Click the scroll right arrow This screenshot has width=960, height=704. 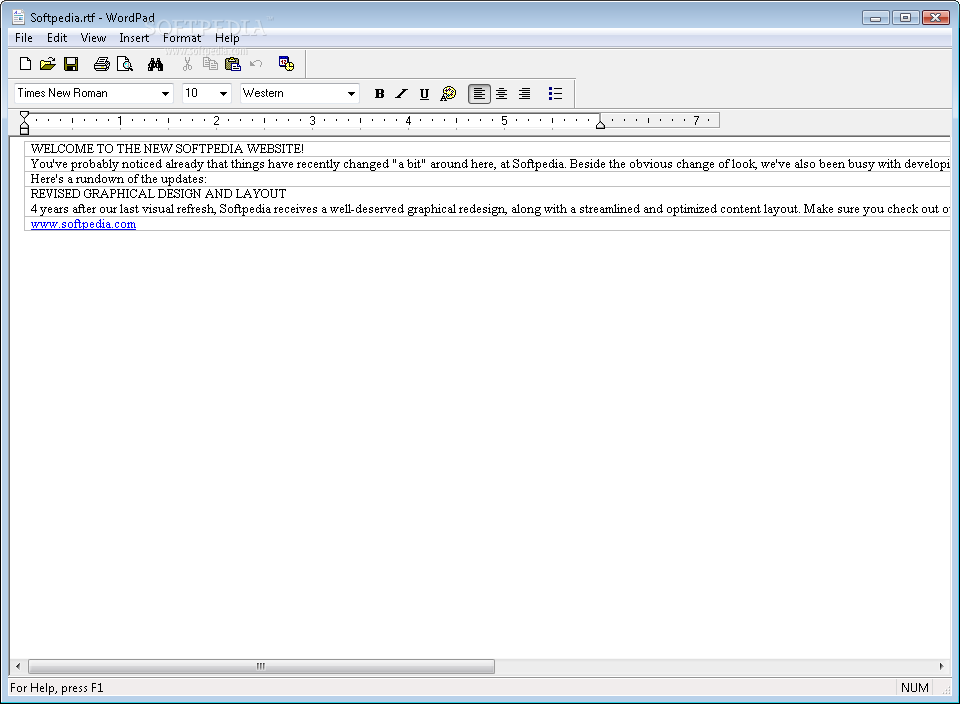point(941,666)
